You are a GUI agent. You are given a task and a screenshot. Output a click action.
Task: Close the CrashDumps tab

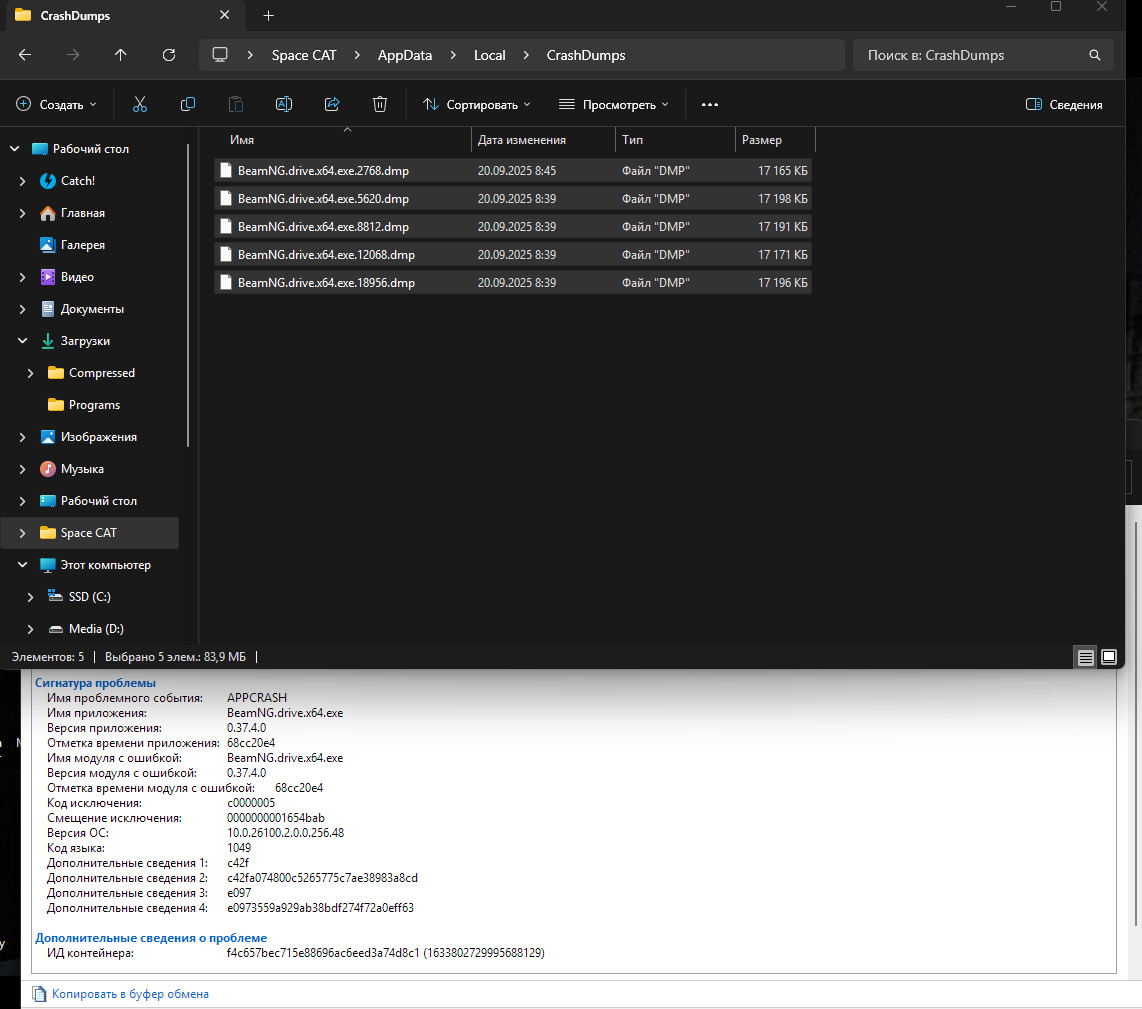[x=224, y=15]
